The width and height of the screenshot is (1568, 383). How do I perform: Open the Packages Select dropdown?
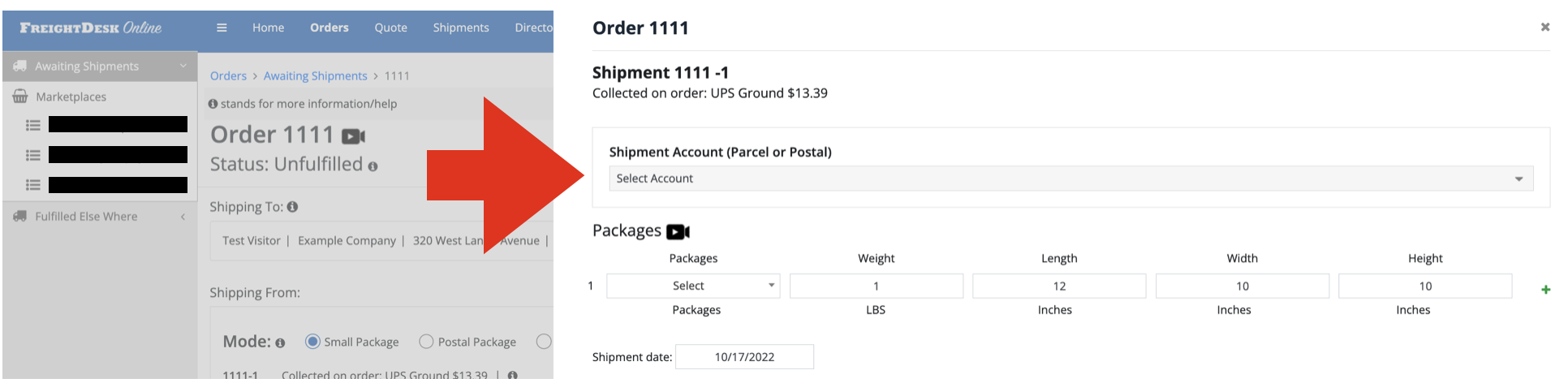(x=693, y=286)
